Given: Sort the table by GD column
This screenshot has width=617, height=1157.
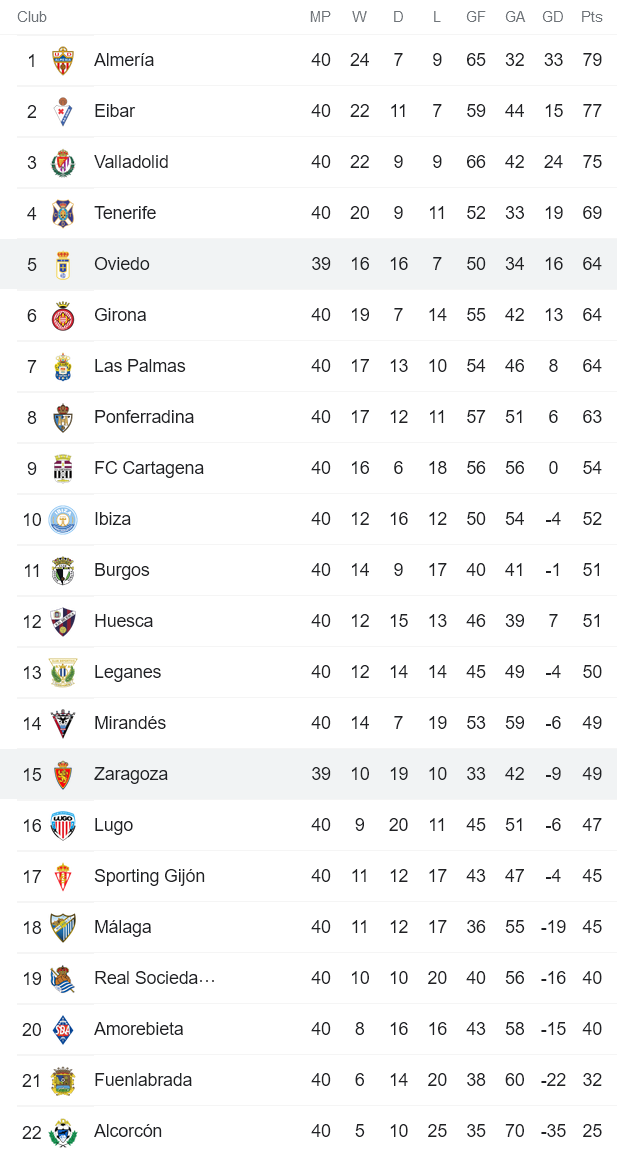Looking at the screenshot, I should point(552,16).
